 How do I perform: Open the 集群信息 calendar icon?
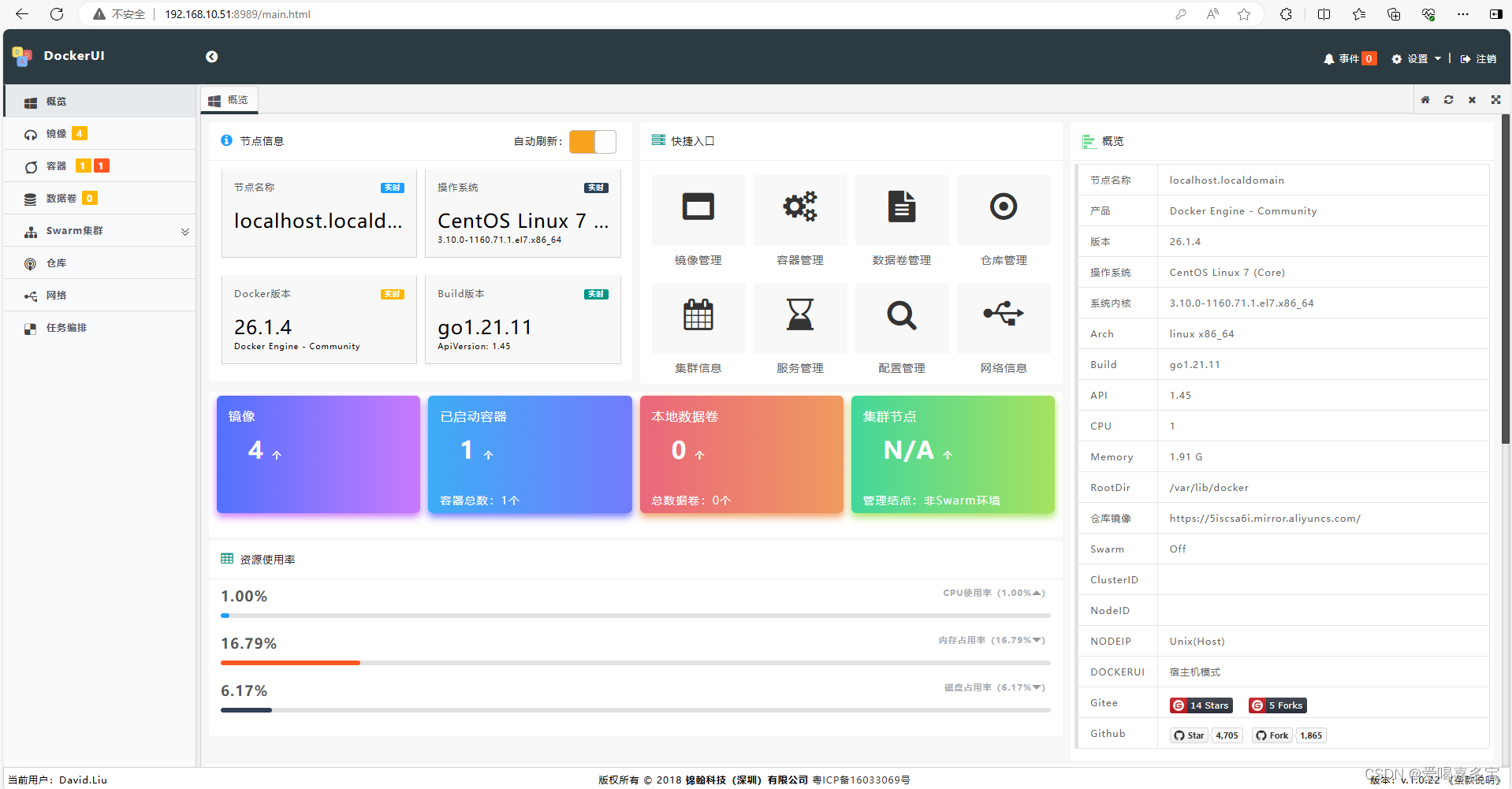pos(698,314)
